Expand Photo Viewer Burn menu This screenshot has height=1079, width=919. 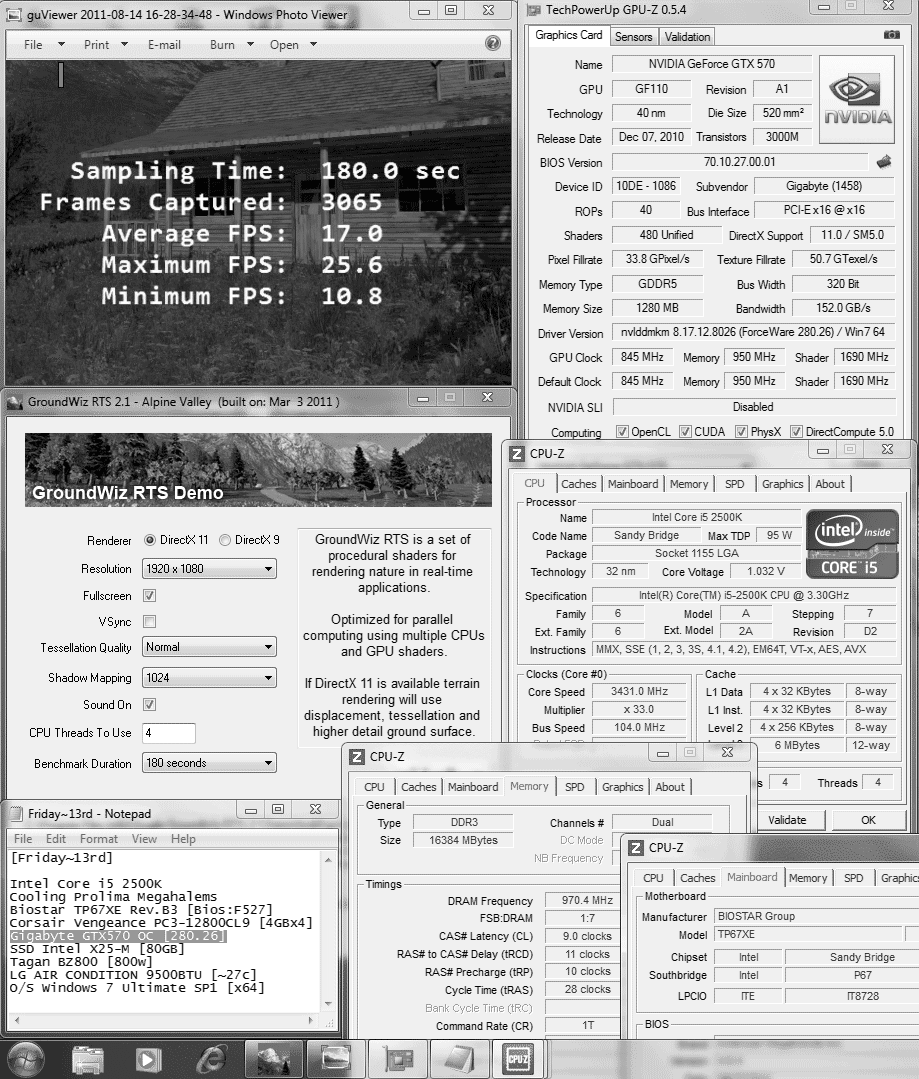(231, 45)
